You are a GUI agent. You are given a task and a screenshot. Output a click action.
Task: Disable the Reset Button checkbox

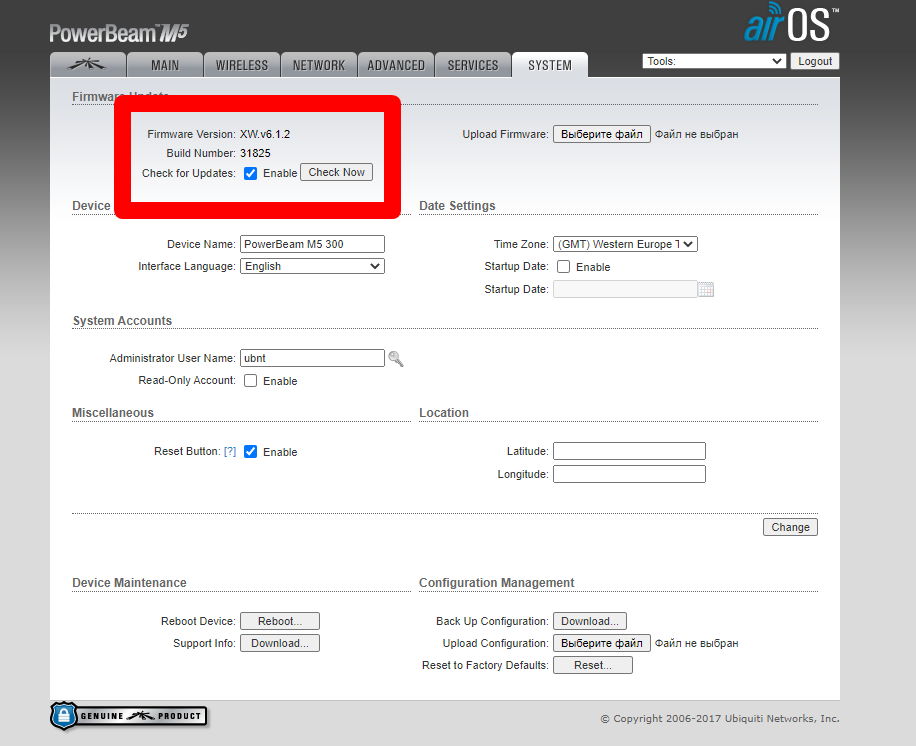point(251,452)
